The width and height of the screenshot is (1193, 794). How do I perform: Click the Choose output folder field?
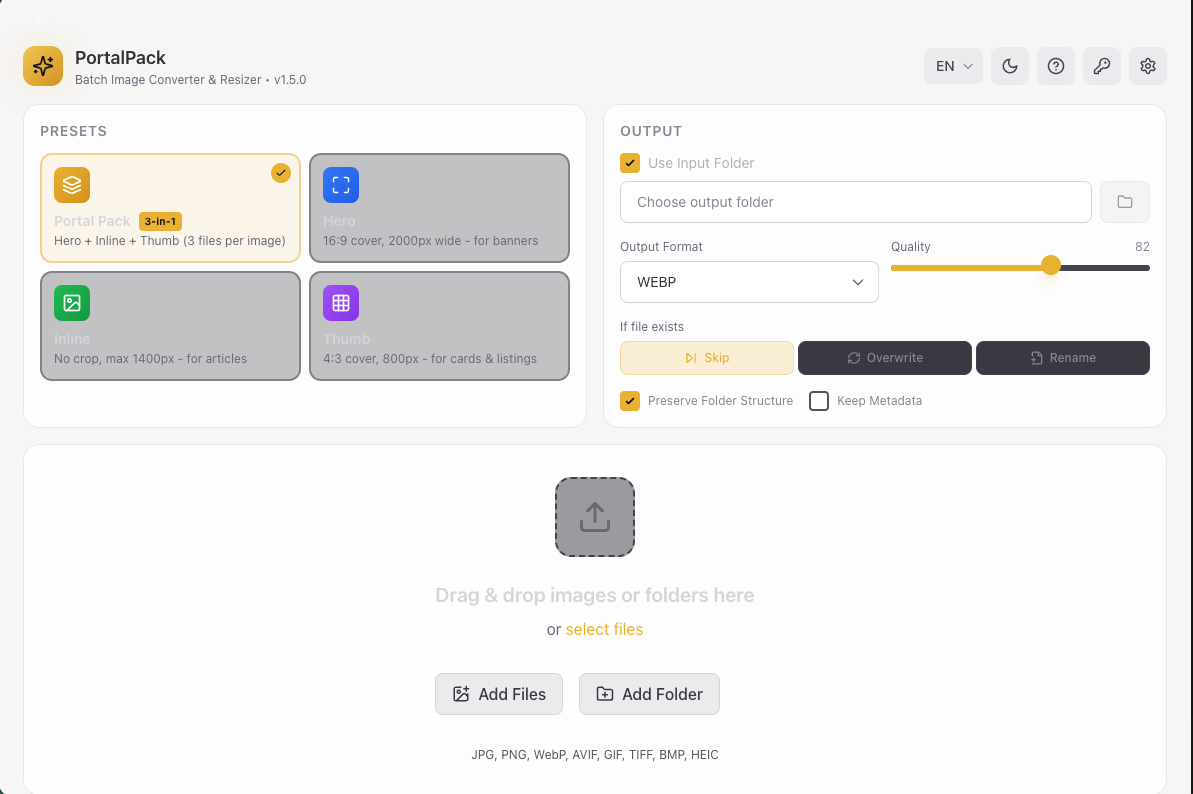[855, 201]
